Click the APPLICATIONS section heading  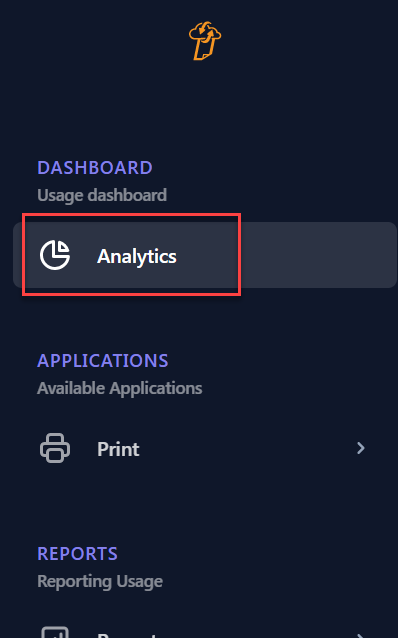click(103, 361)
